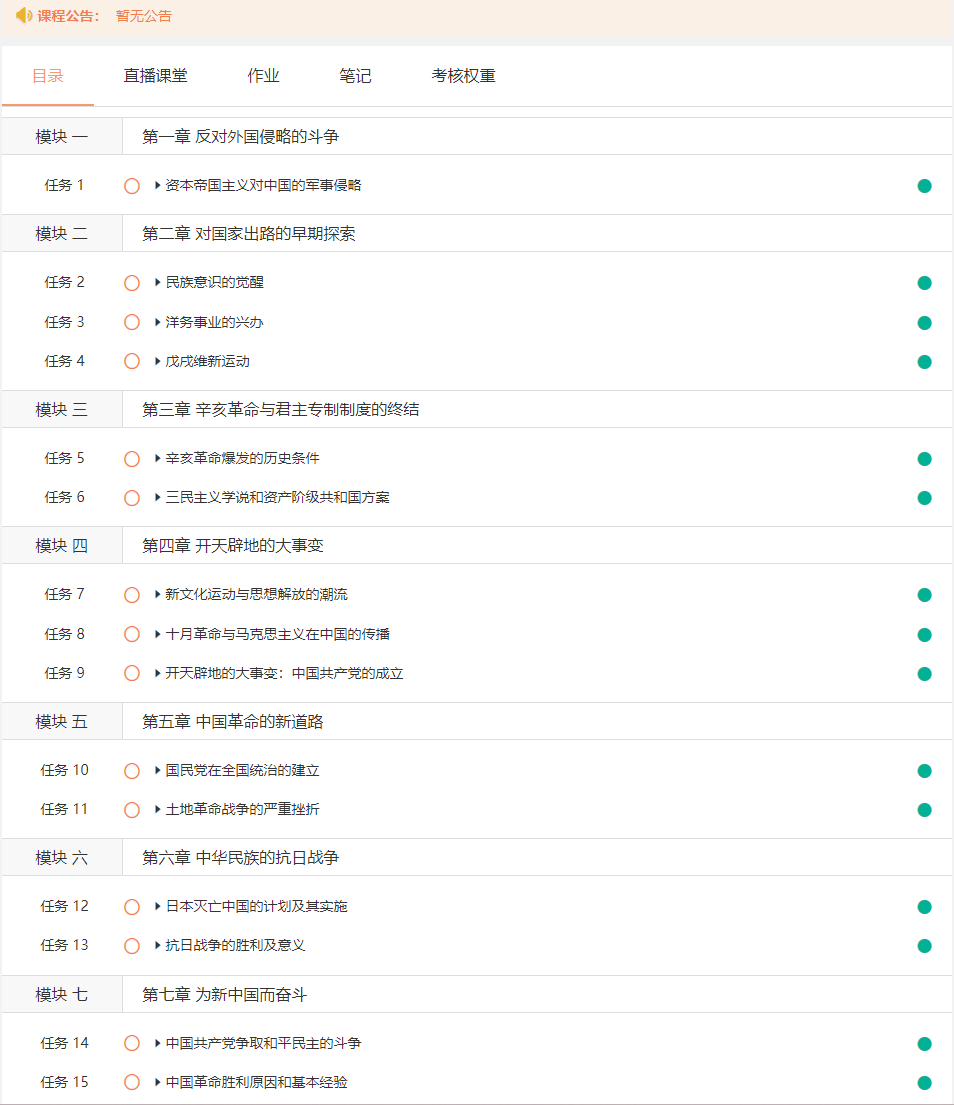The width and height of the screenshot is (954, 1105).
Task: Click the green dot for 中国革命胜利原因和基本经验
Action: click(x=924, y=1082)
